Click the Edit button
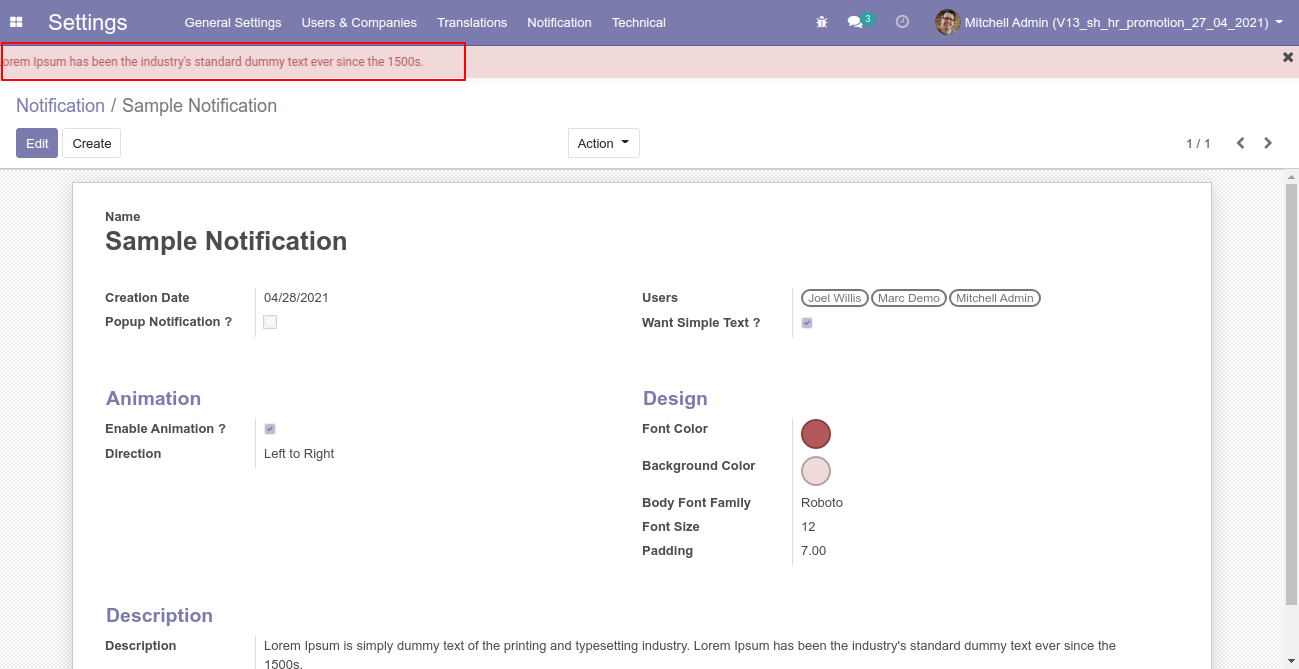 click(37, 143)
